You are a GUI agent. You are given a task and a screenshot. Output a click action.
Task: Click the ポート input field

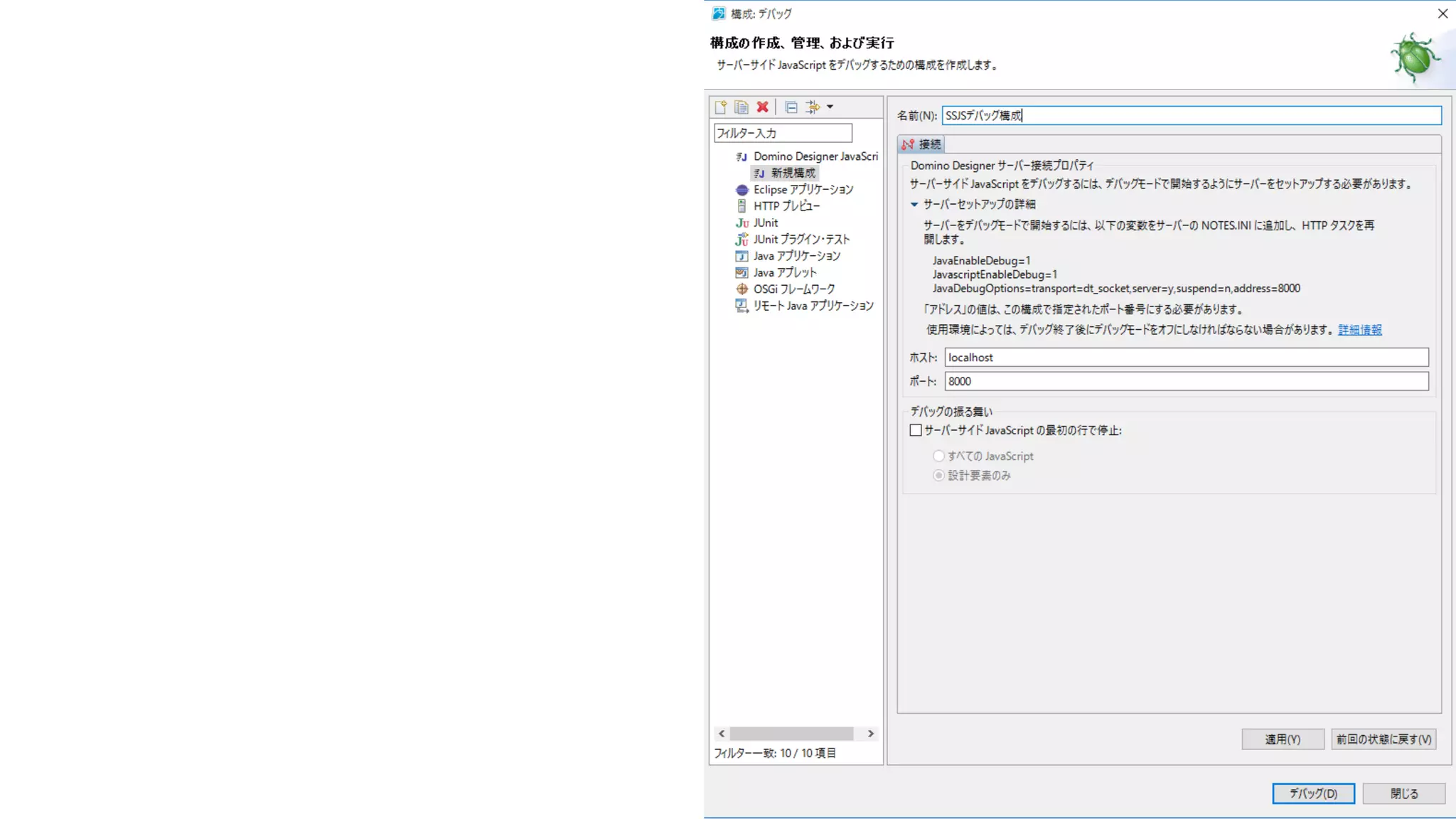click(1186, 382)
